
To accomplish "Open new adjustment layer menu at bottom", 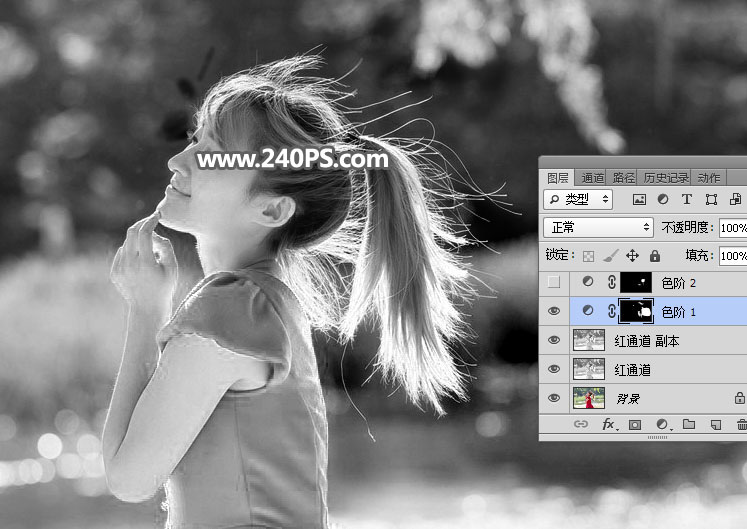I will pyautogui.click(x=661, y=425).
